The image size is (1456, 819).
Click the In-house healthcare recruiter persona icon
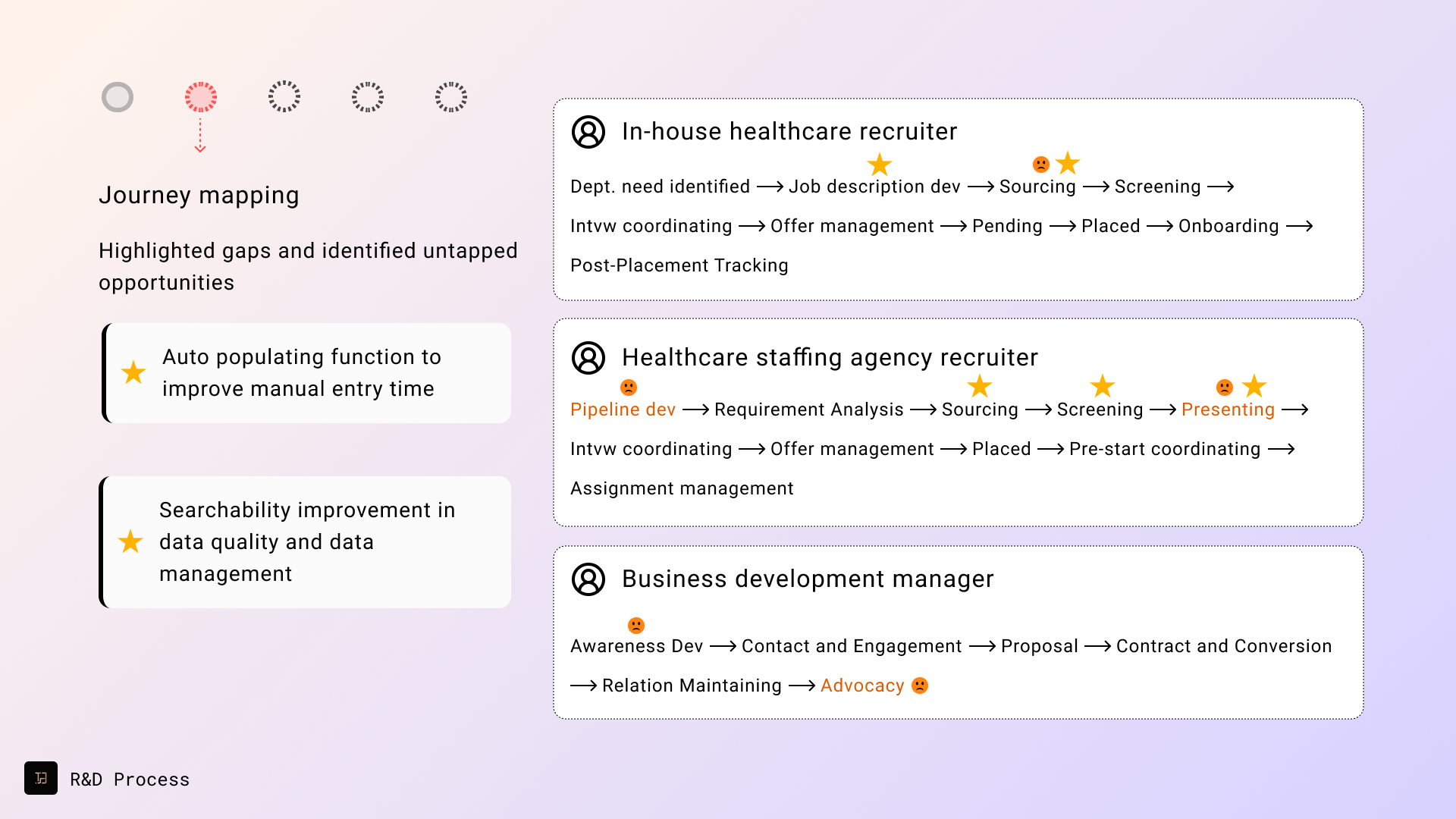(x=588, y=132)
